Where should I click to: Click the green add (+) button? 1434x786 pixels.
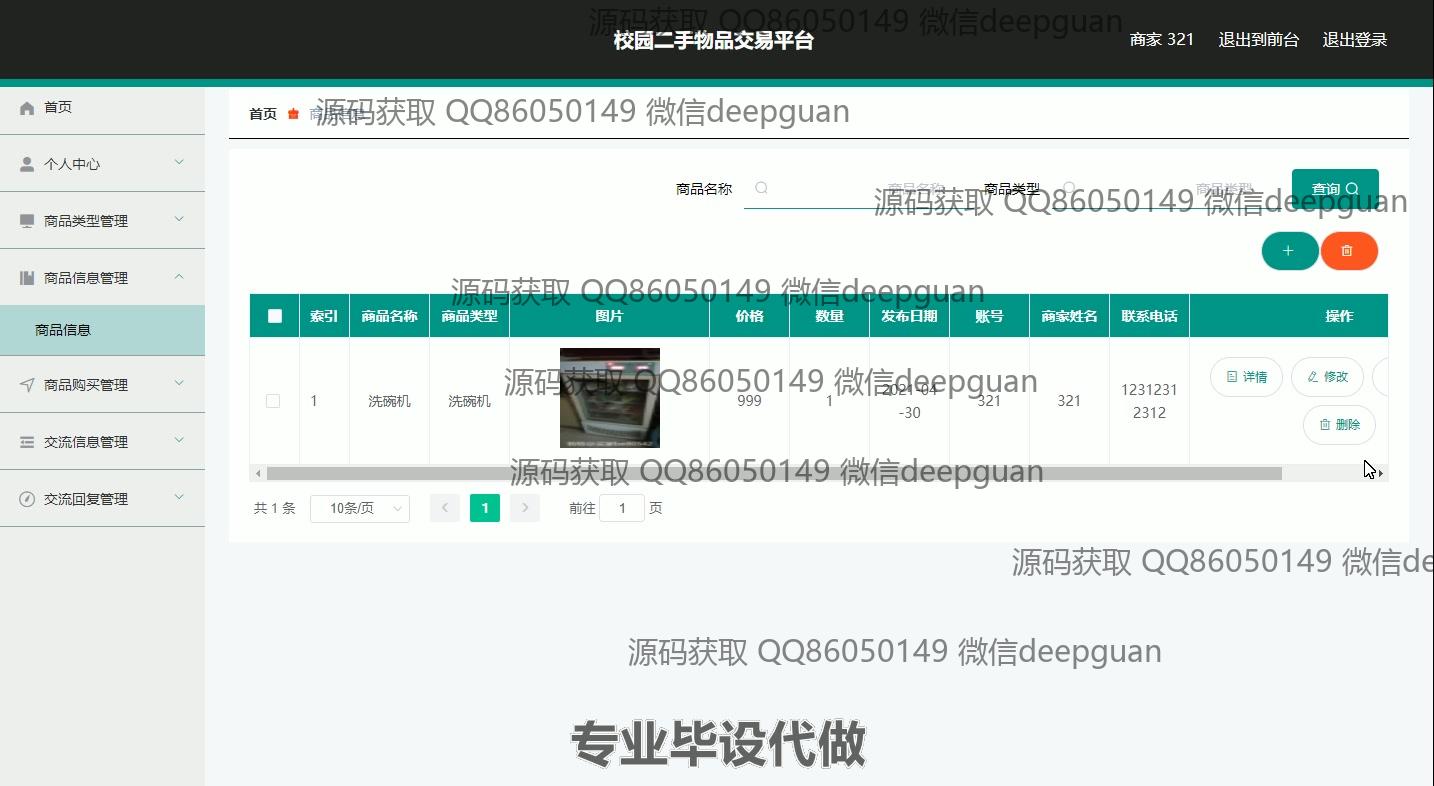[x=1289, y=251]
